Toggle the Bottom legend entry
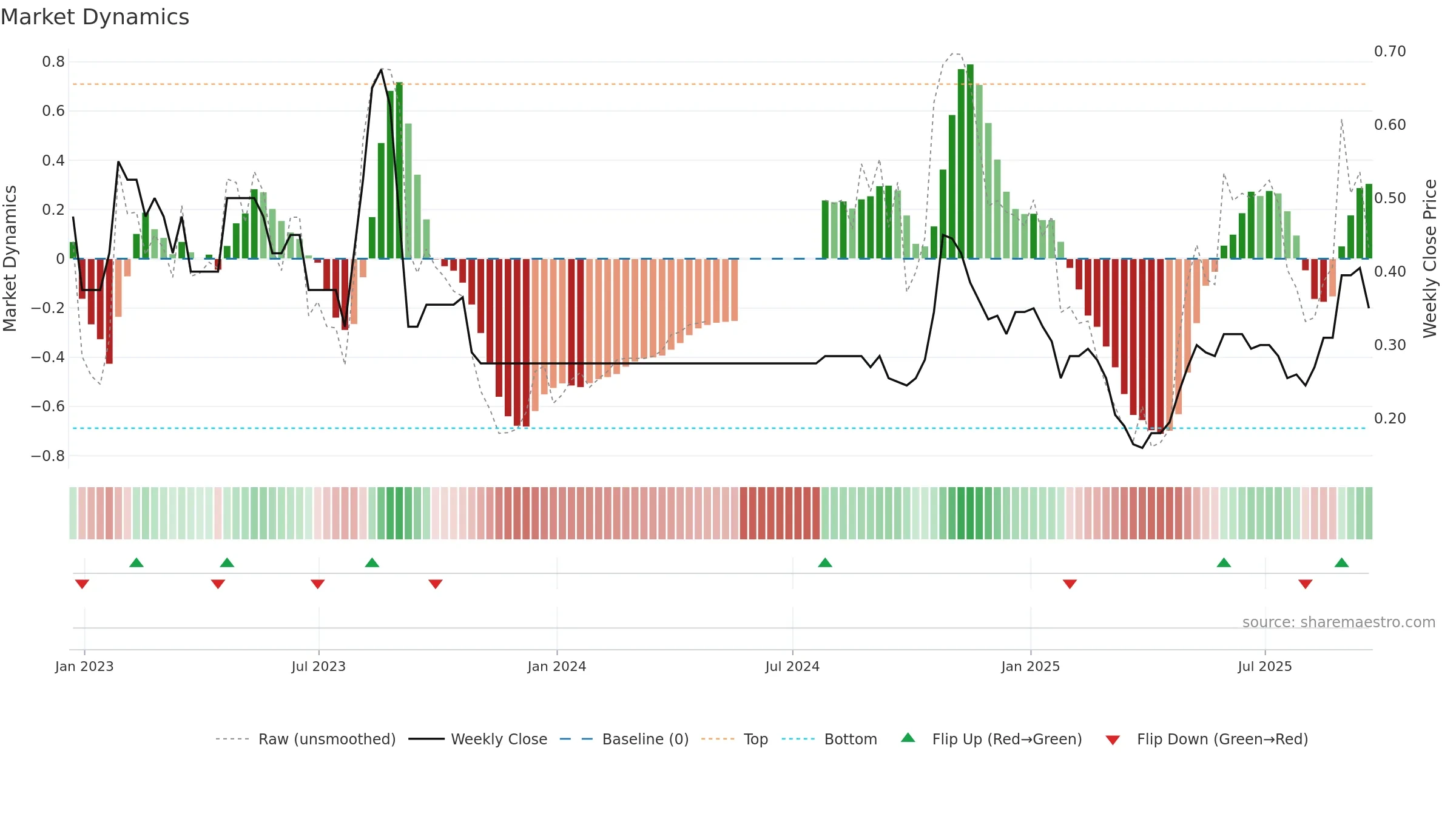This screenshot has height=819, width=1456. [829, 739]
